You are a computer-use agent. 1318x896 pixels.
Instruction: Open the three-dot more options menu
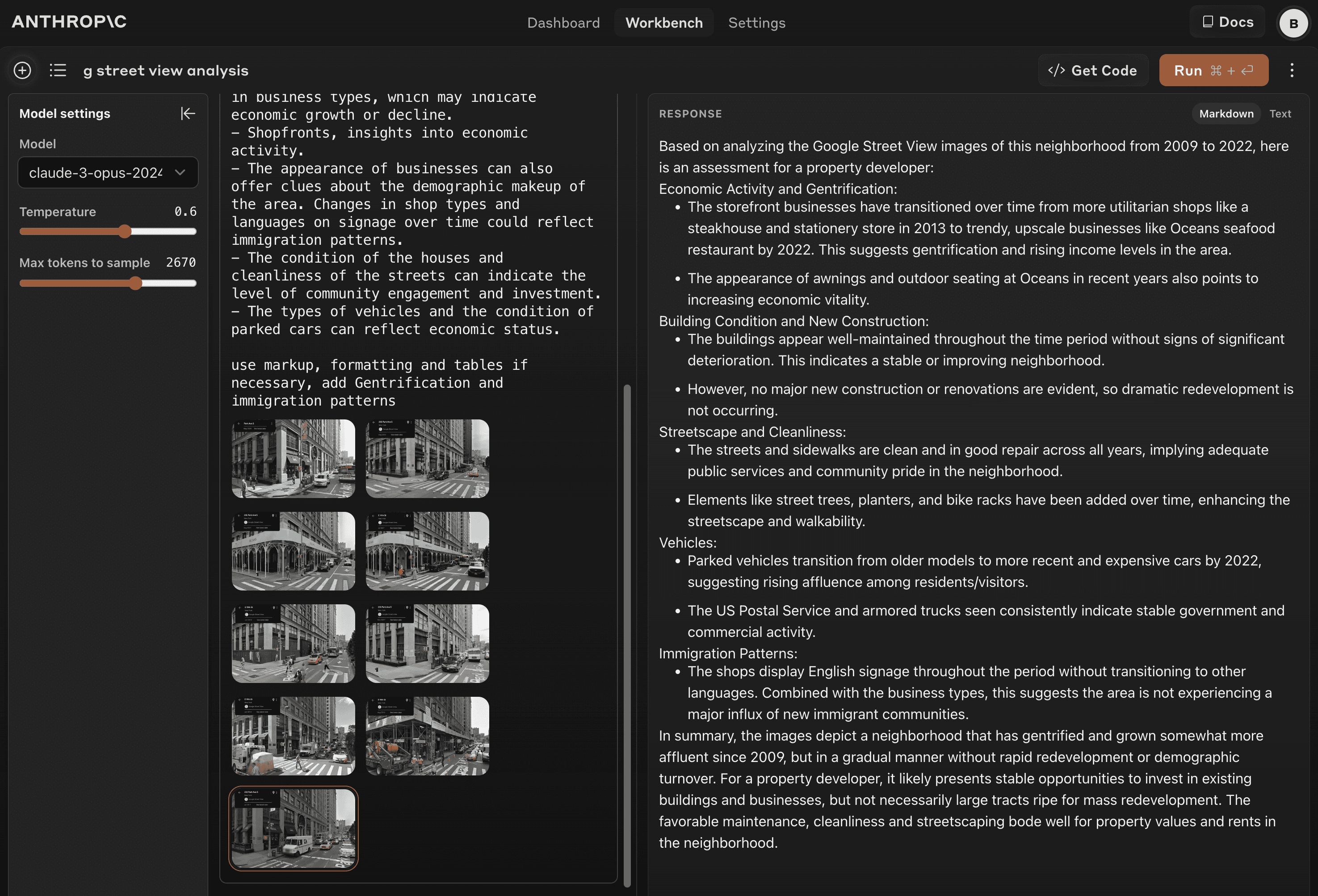1292,70
